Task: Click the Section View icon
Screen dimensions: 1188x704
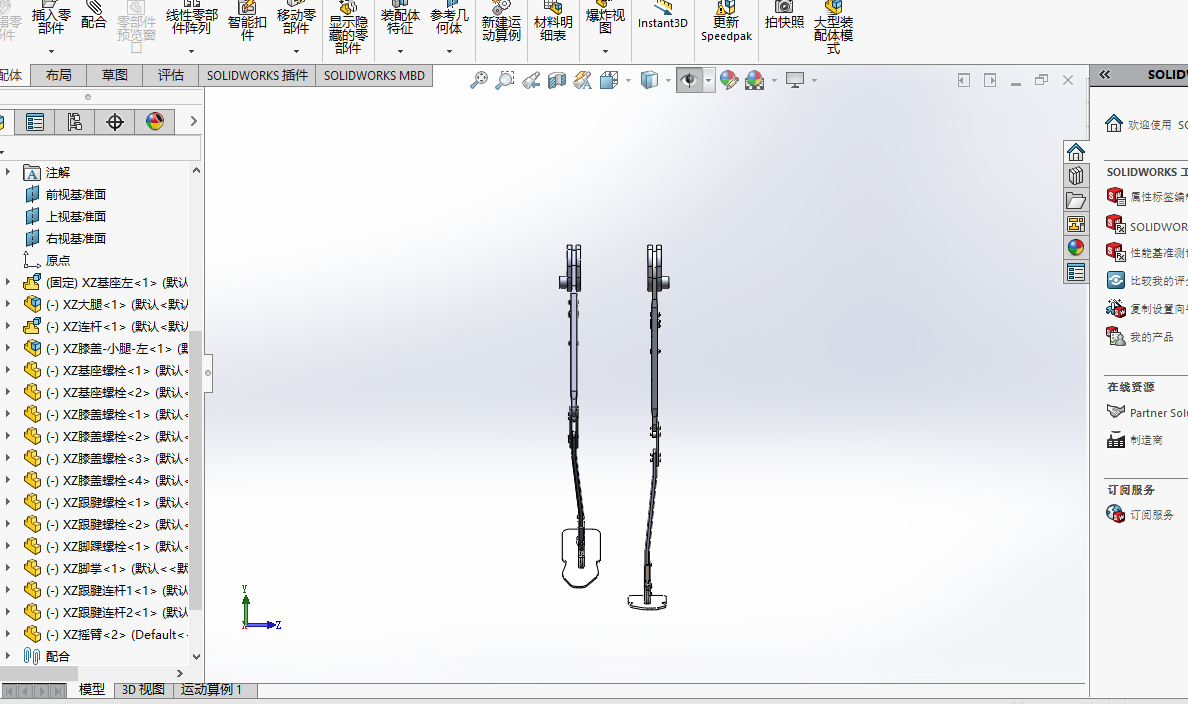Action: (x=557, y=80)
